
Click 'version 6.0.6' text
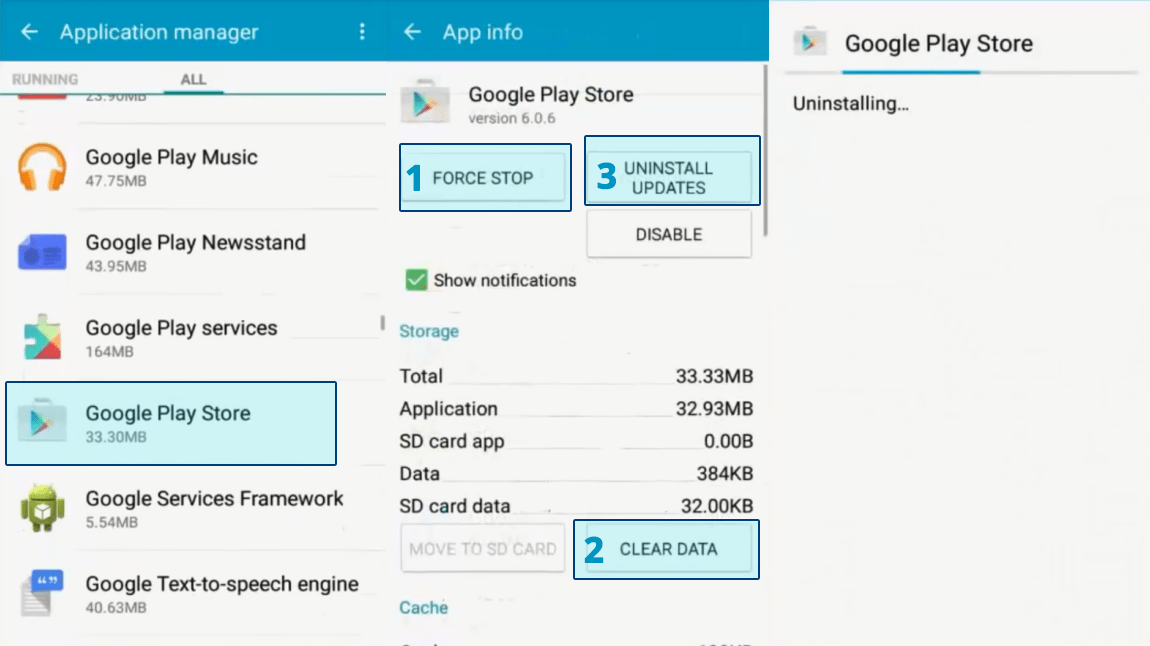[512, 118]
